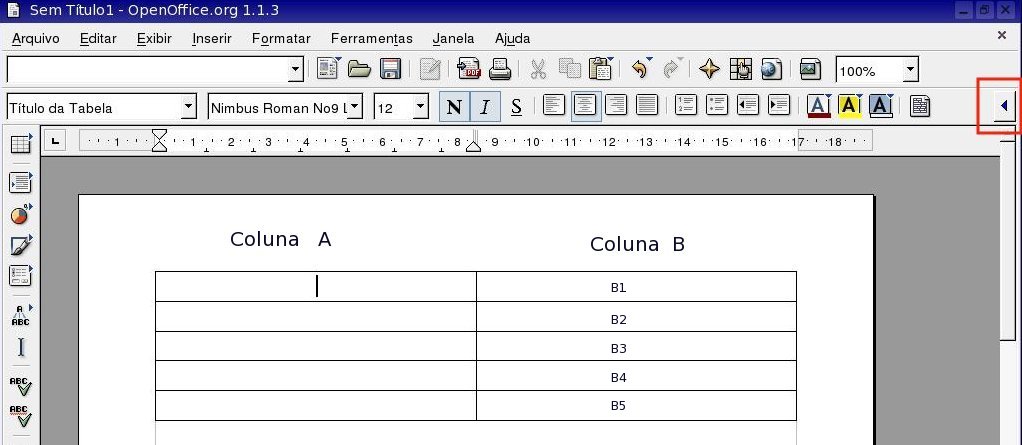The width and height of the screenshot is (1022, 445).
Task: Click the Undo arrow icon
Action: (640, 70)
